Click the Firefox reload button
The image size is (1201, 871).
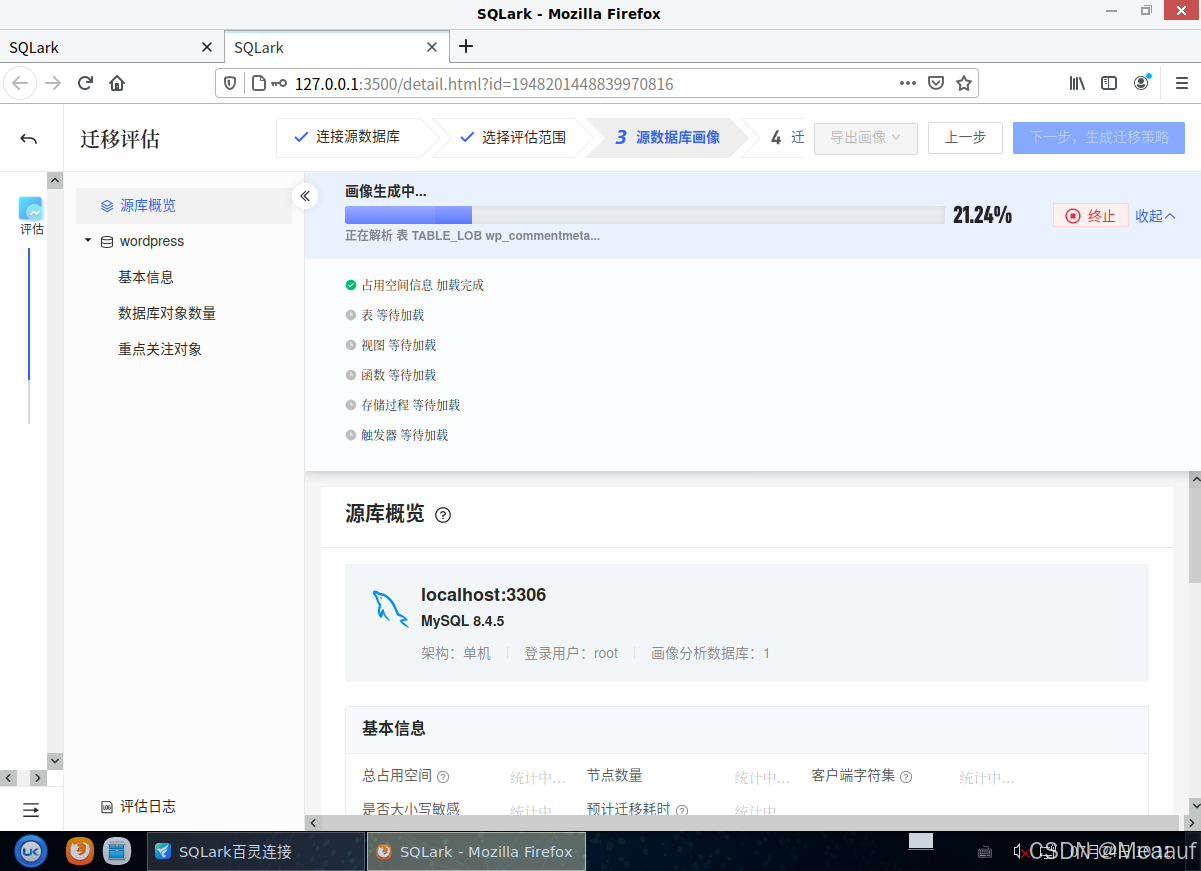click(x=85, y=83)
